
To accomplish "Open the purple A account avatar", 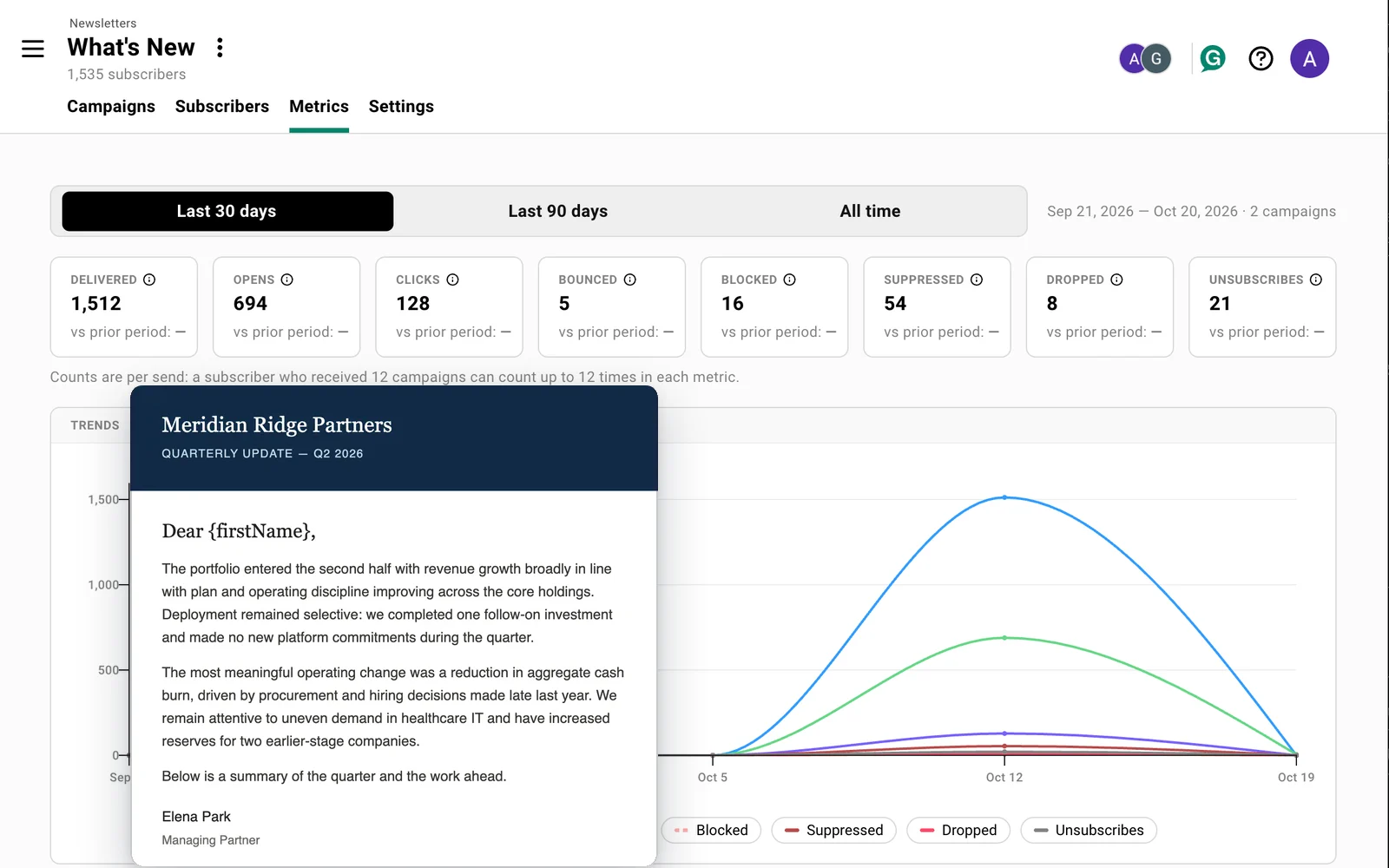I will [x=1309, y=58].
